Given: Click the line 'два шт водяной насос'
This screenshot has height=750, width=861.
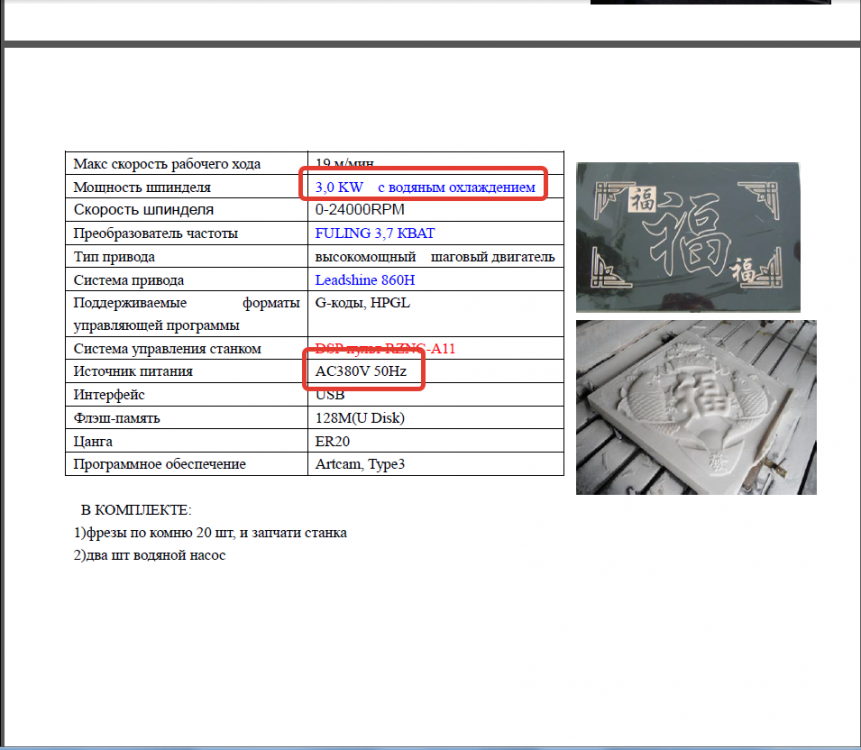Looking at the screenshot, I should pyautogui.click(x=149, y=555).
